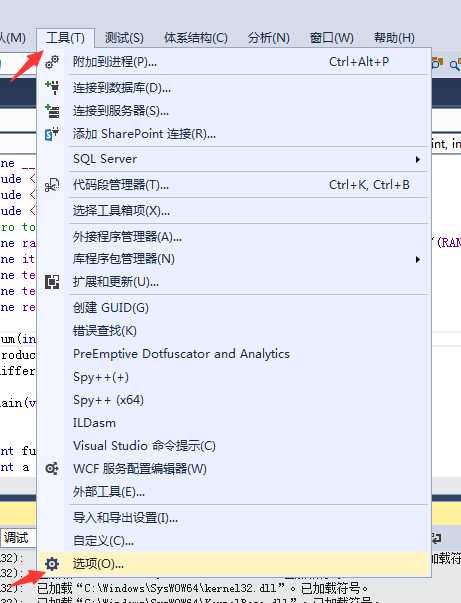The width and height of the screenshot is (461, 603).
Task: Launch Spy++(+) tool
Action: pos(235,377)
